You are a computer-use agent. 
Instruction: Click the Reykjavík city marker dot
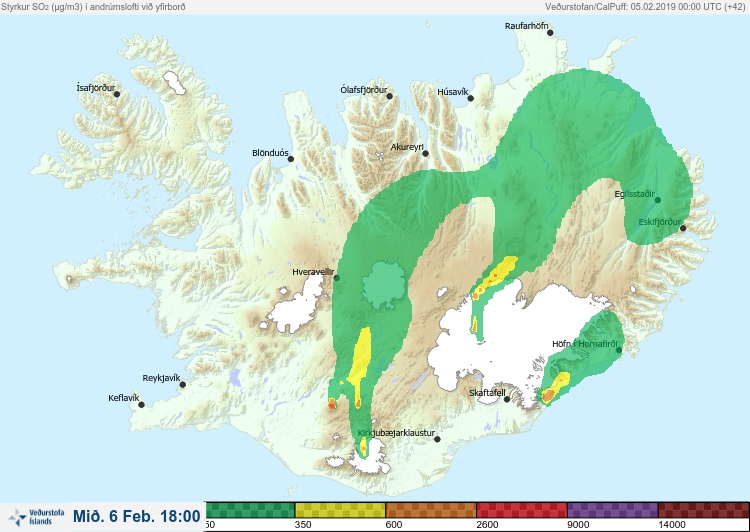tap(182, 384)
